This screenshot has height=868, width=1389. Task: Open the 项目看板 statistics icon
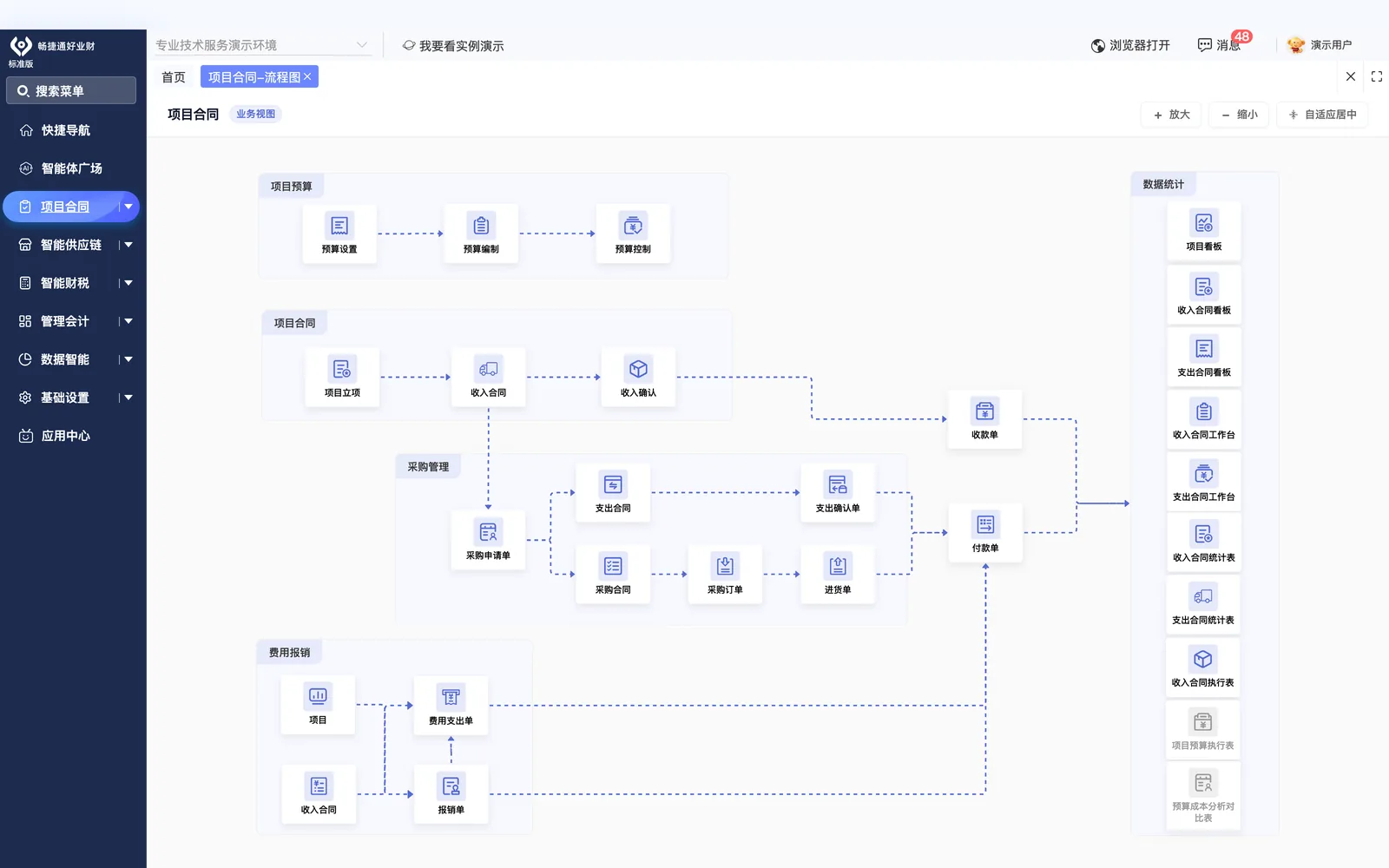pos(1203,223)
